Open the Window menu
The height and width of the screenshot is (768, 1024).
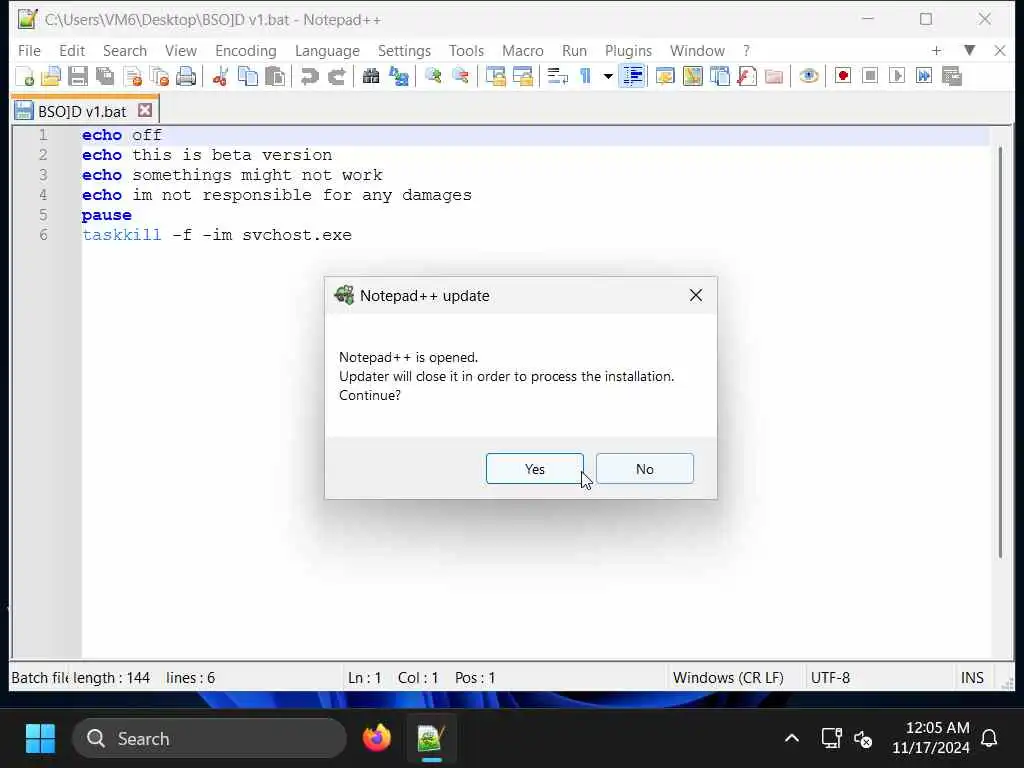click(x=697, y=50)
